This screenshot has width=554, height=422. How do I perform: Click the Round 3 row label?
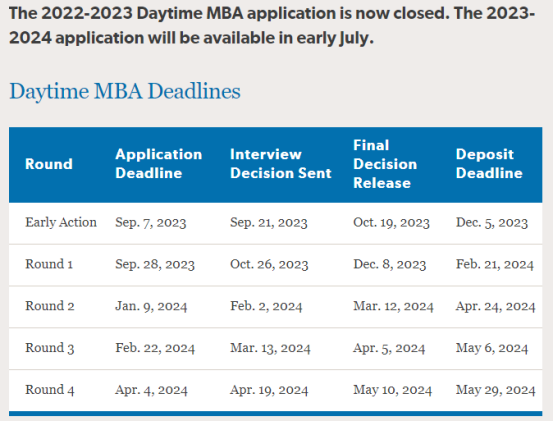pyautogui.click(x=50, y=348)
